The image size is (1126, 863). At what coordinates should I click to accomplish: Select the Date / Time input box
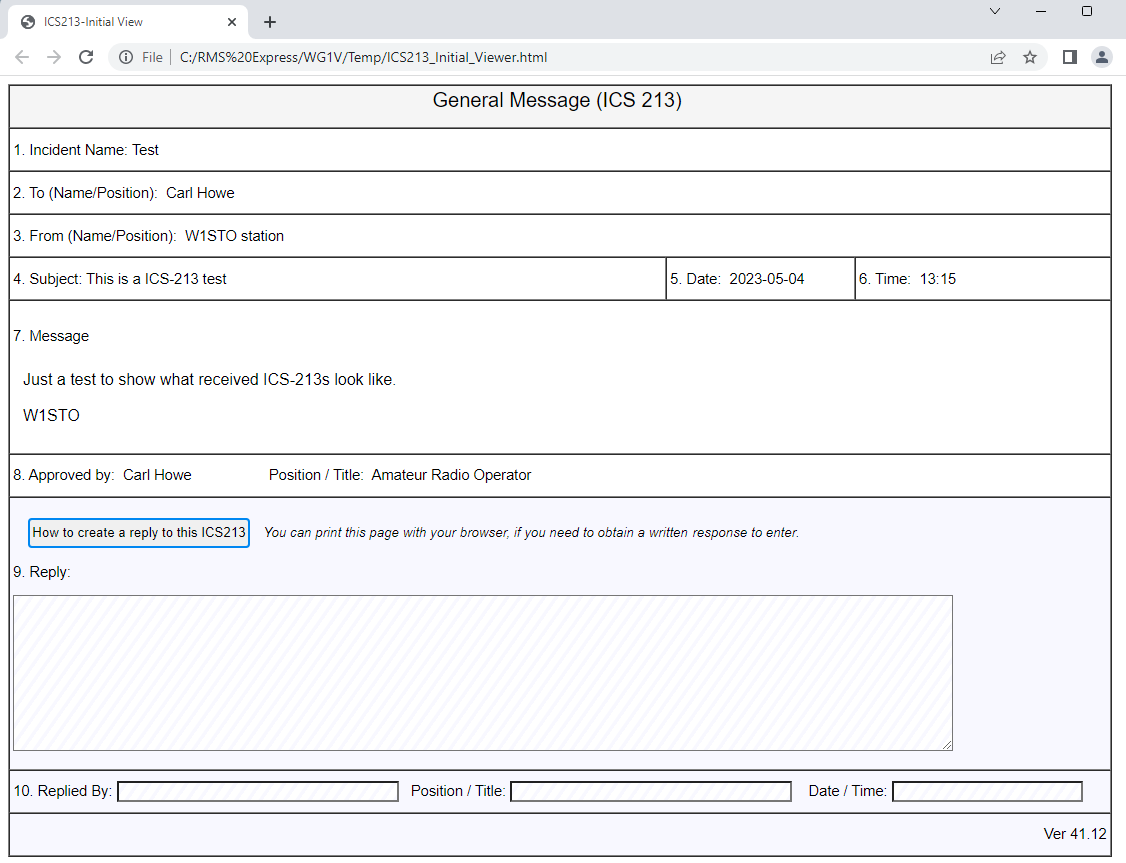click(x=987, y=792)
